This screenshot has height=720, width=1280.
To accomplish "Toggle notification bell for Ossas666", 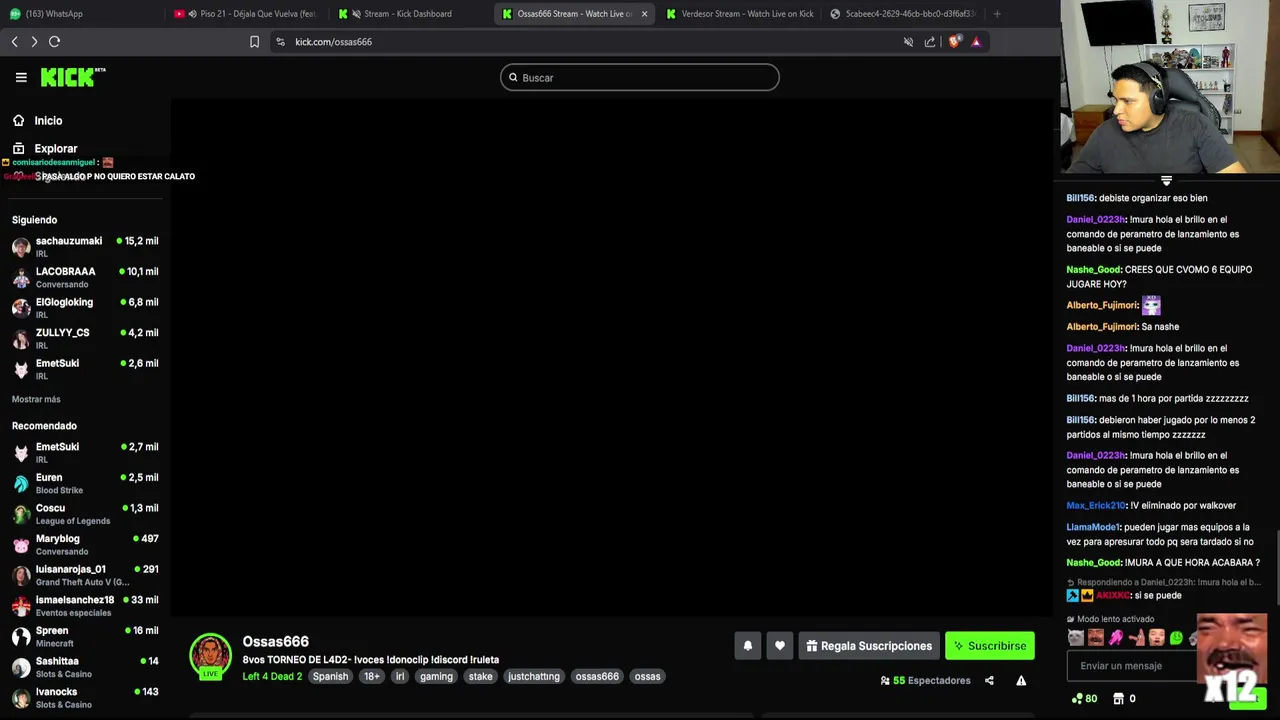I will pyautogui.click(x=748, y=646).
